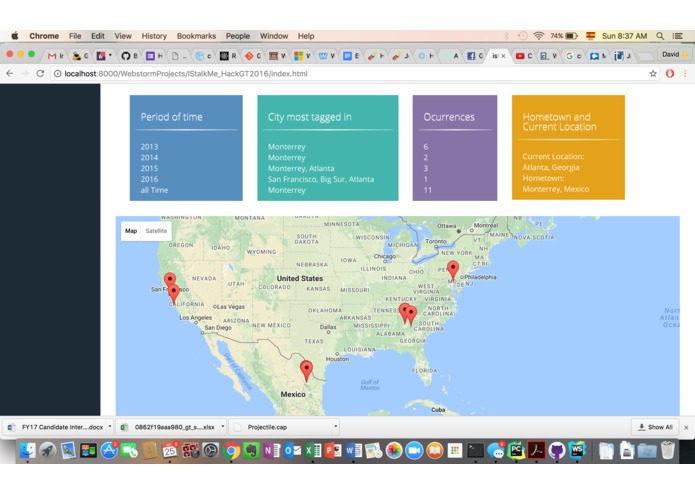Open the Help menu
This screenshot has height=494, width=695.
point(306,36)
